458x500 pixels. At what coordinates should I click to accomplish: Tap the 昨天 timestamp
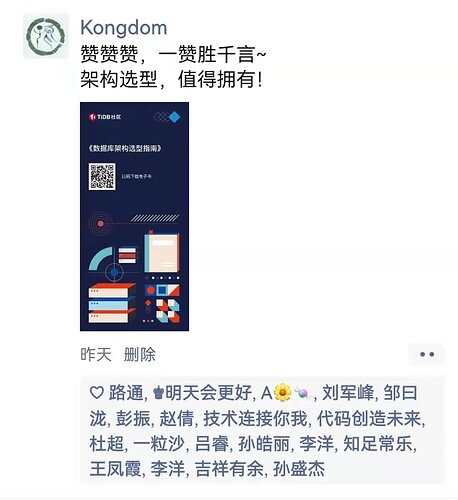[96, 354]
